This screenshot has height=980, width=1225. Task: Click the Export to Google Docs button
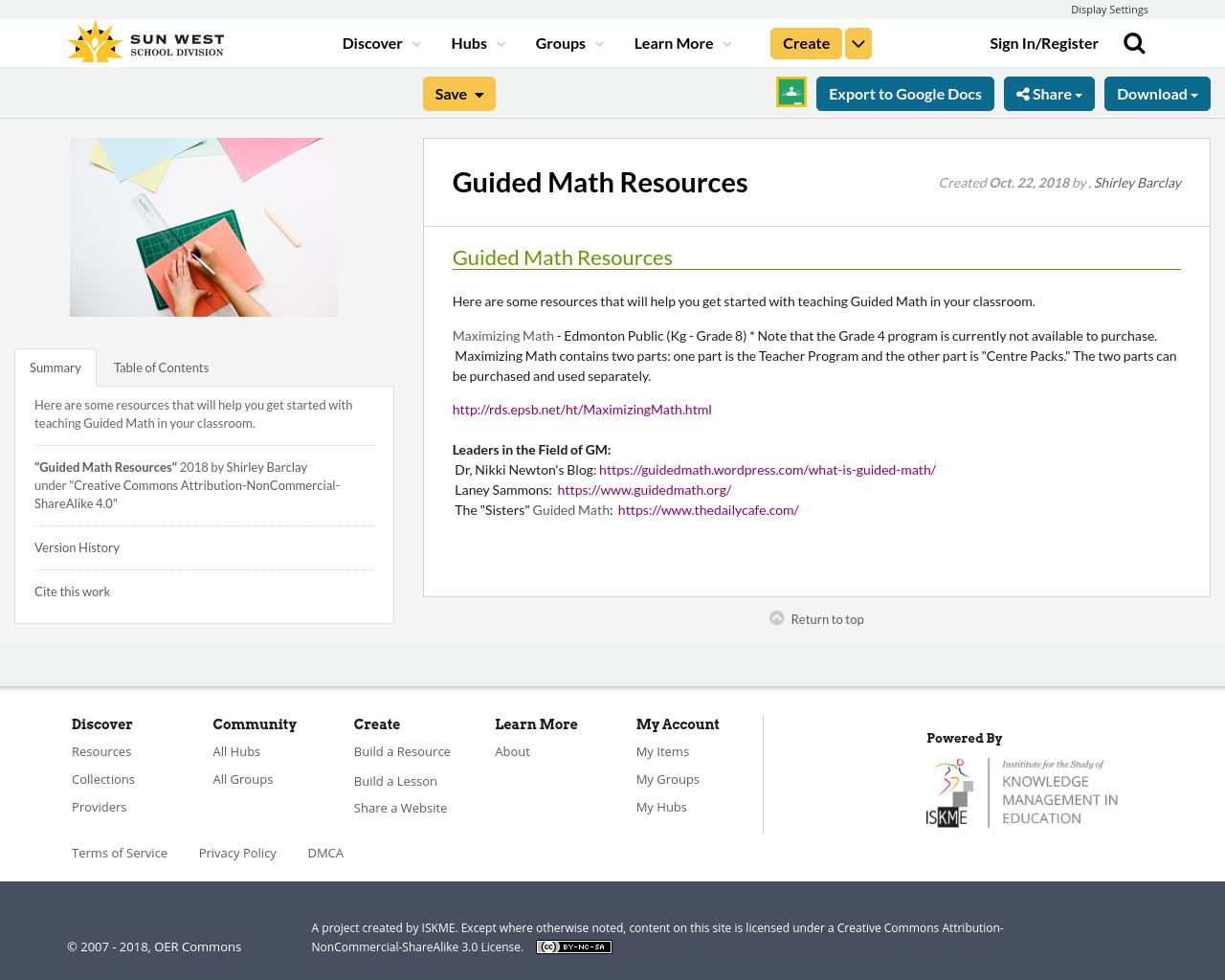(x=905, y=92)
